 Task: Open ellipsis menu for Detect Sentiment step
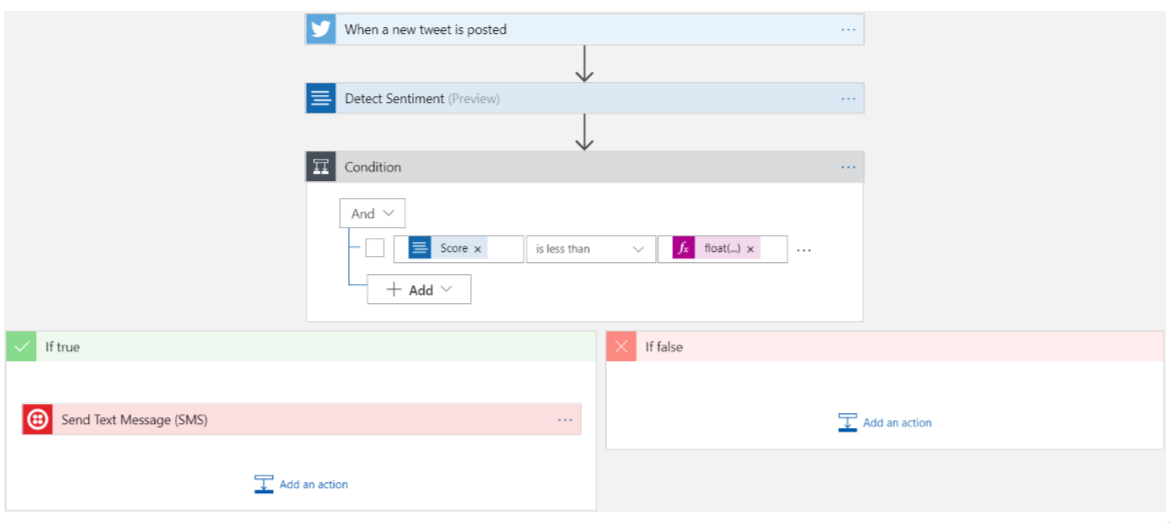848,99
